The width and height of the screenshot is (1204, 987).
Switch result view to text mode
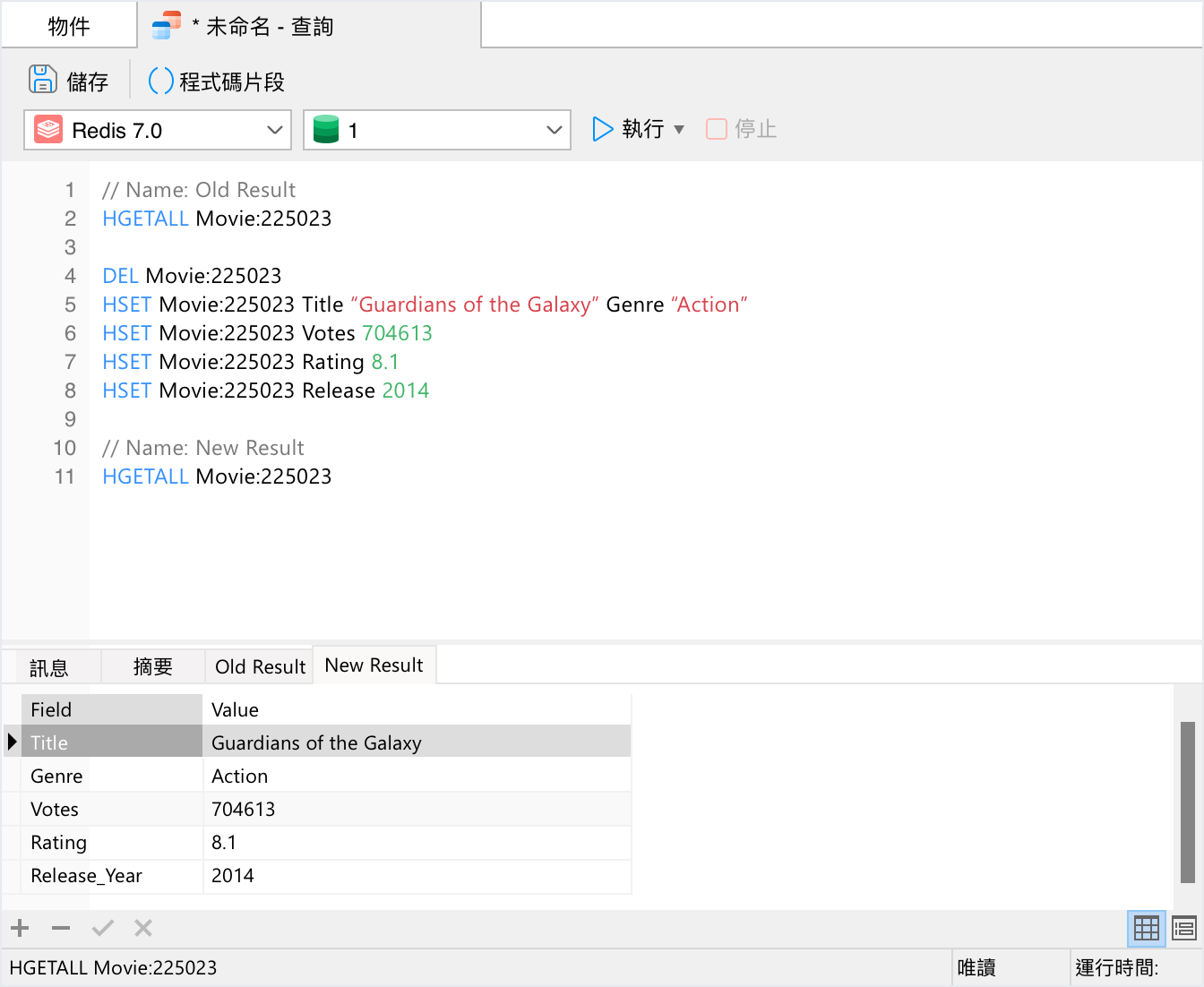tap(1183, 928)
